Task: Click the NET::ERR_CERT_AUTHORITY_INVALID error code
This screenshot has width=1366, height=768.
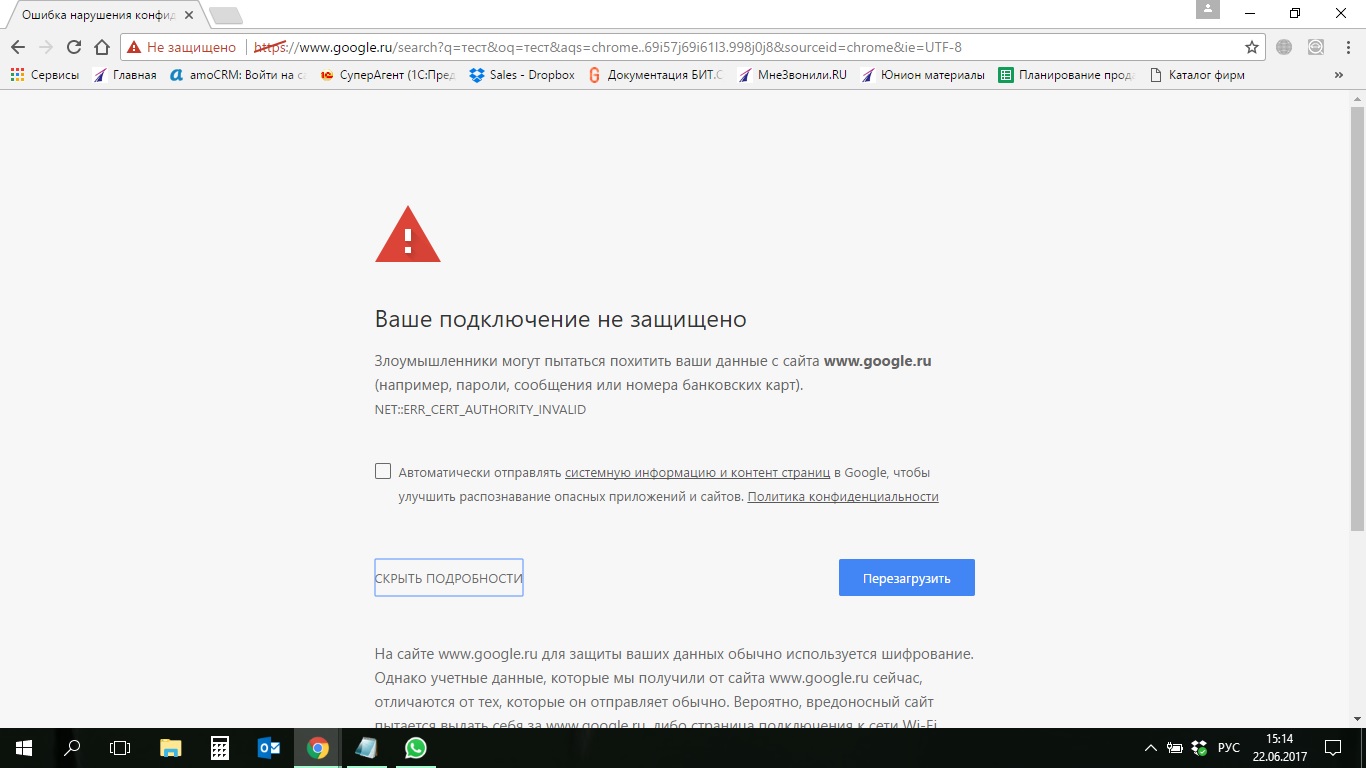Action: [x=480, y=410]
